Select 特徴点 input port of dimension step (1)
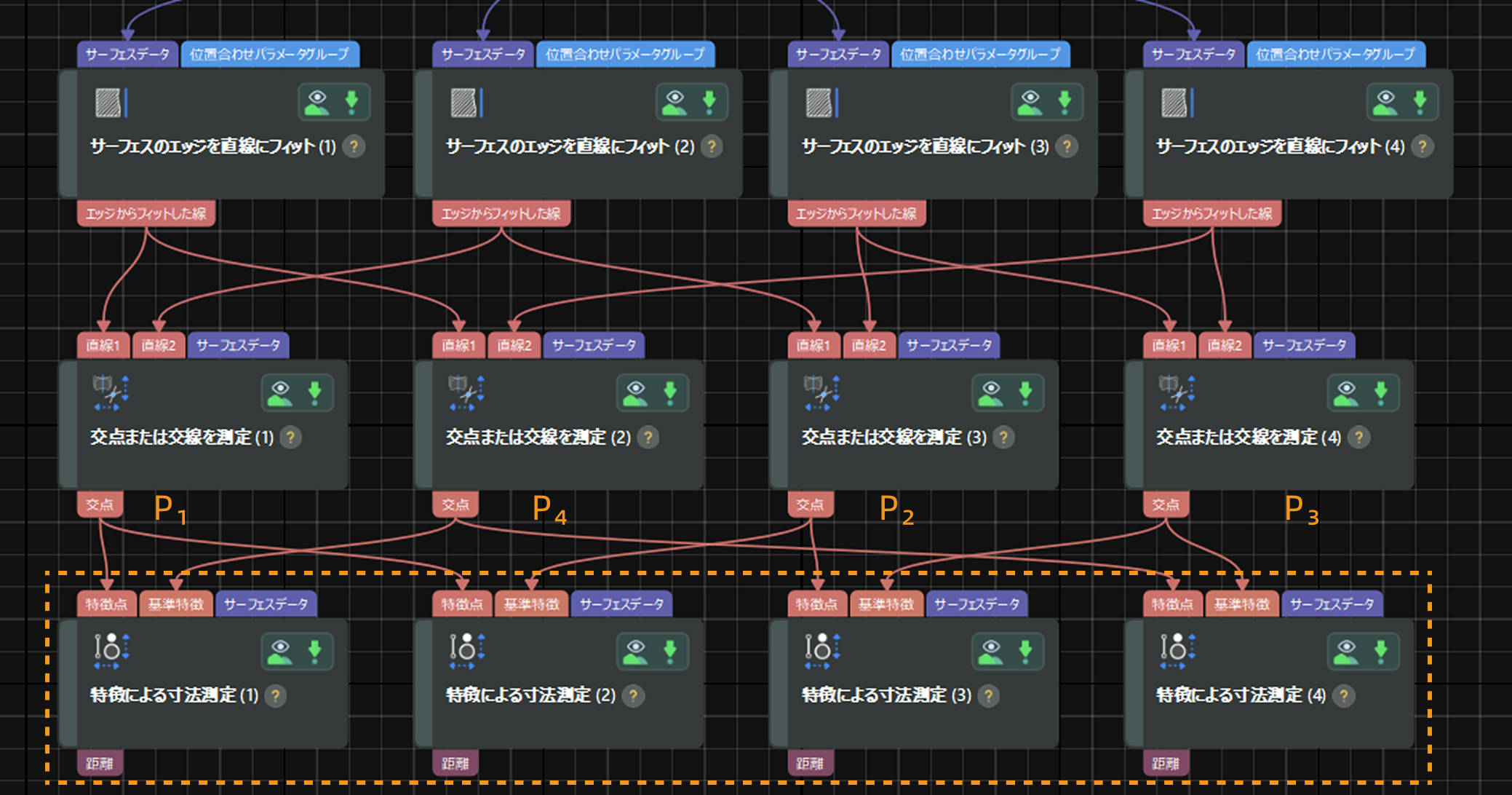 click(107, 604)
